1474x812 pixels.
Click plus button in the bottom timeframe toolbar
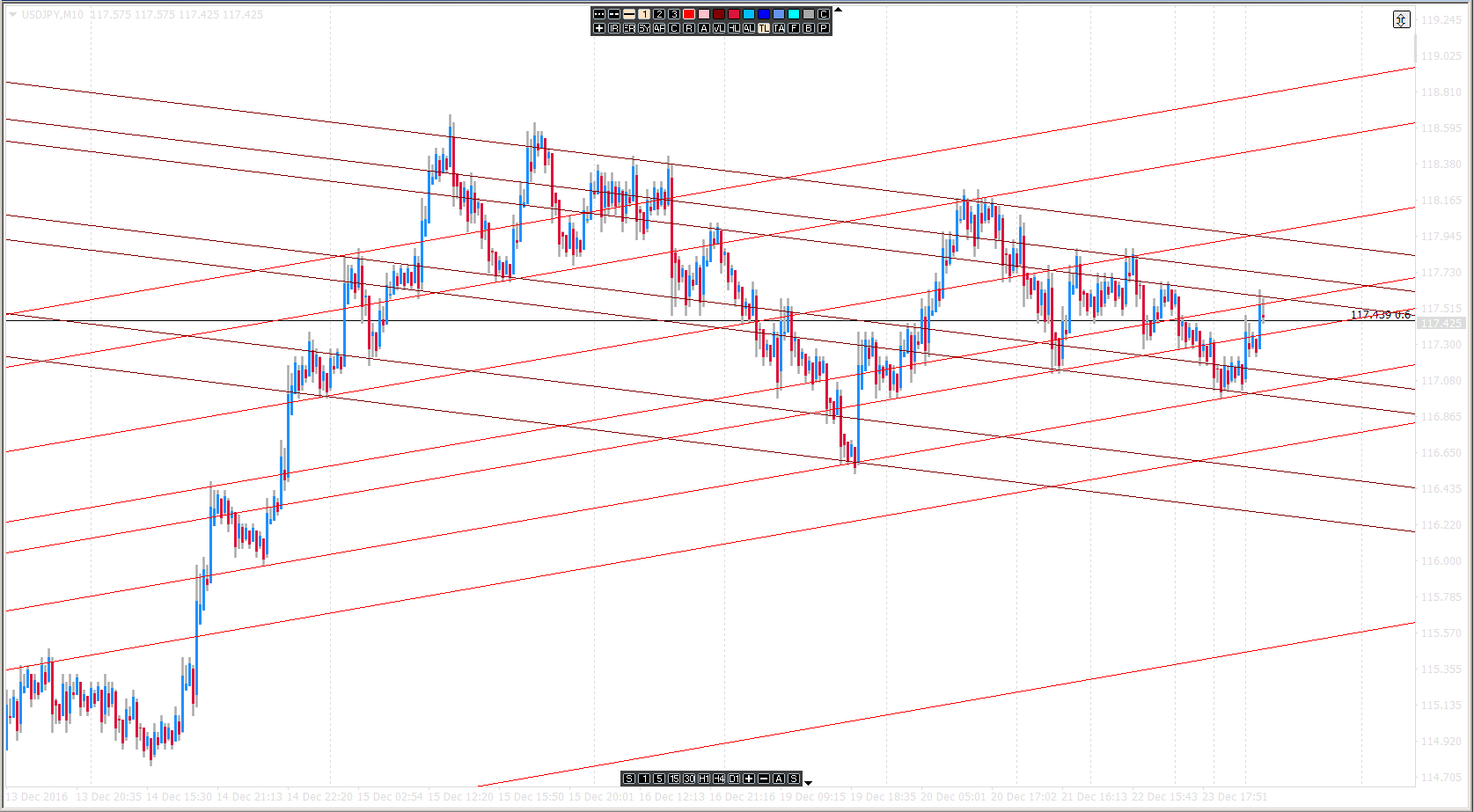point(749,779)
